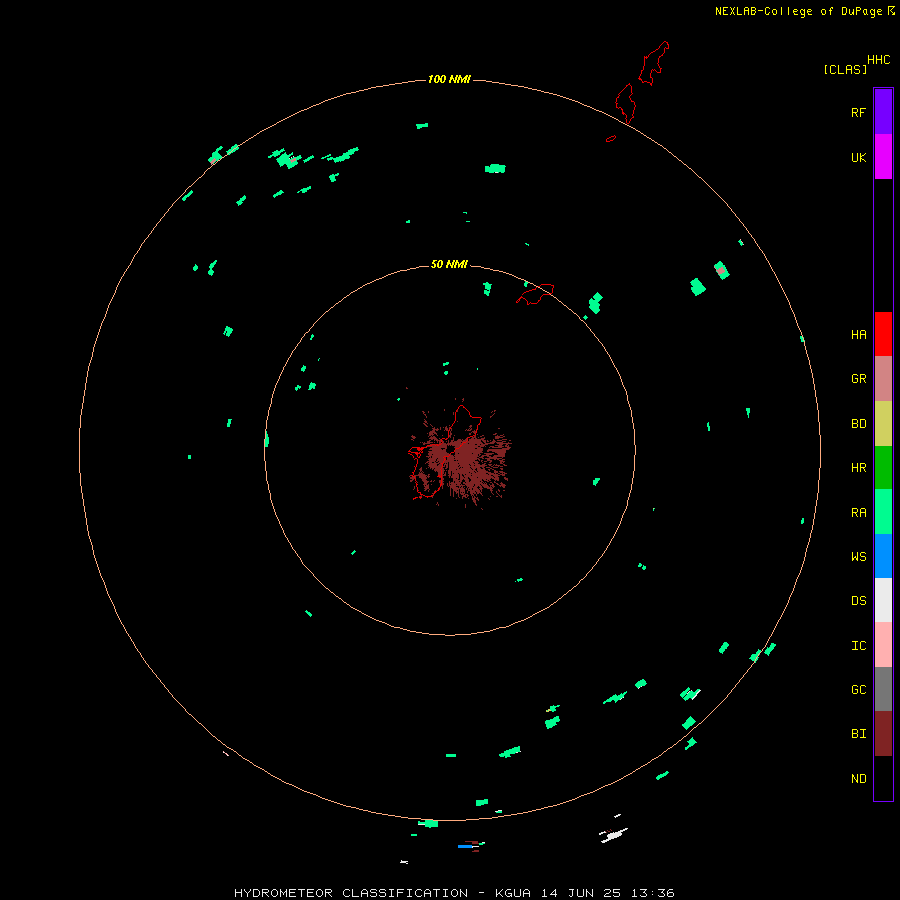Click the [CLAS] units label

[845, 69]
